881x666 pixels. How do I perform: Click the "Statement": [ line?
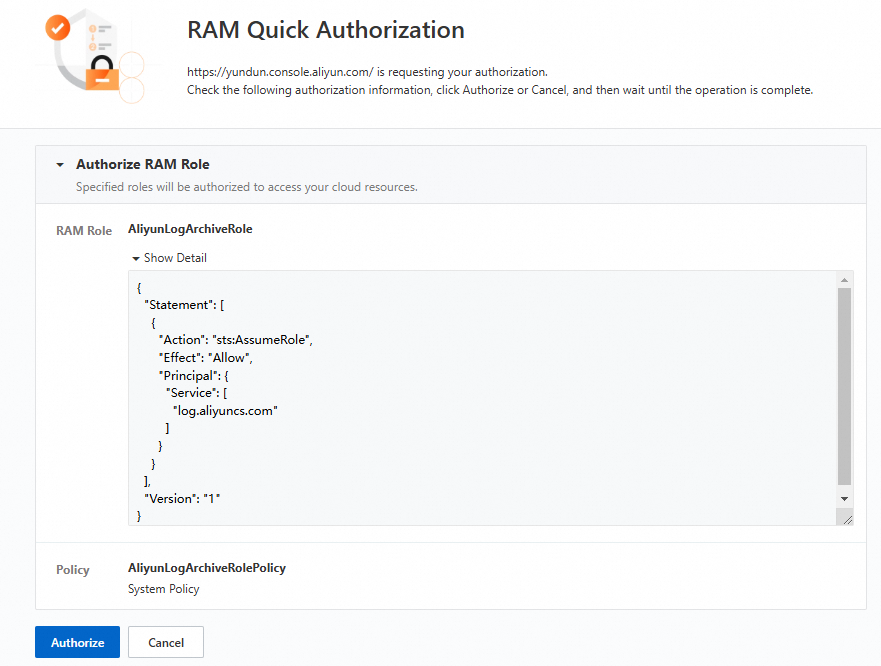184,305
